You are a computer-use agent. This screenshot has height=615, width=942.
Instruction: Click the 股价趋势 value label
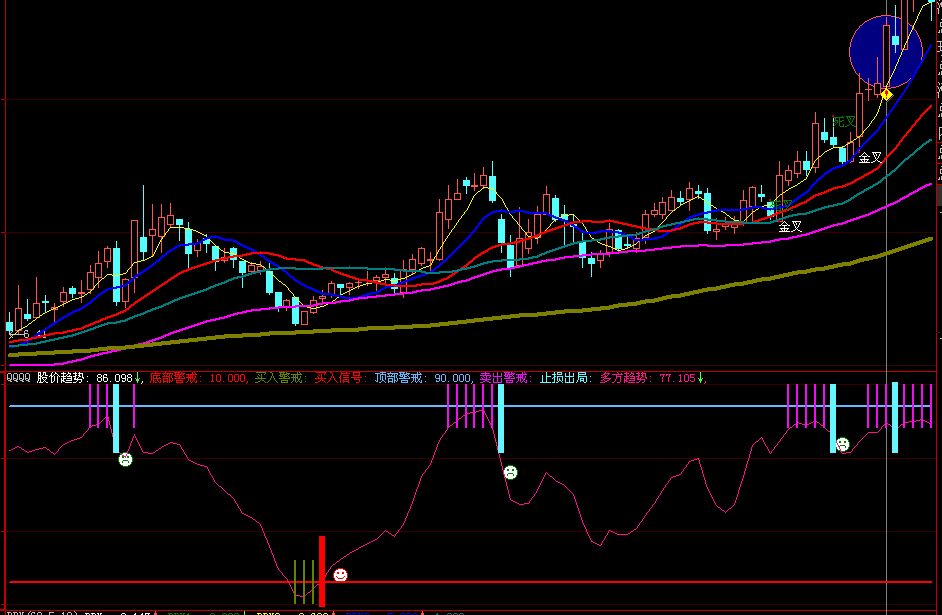pyautogui.click(x=88, y=378)
